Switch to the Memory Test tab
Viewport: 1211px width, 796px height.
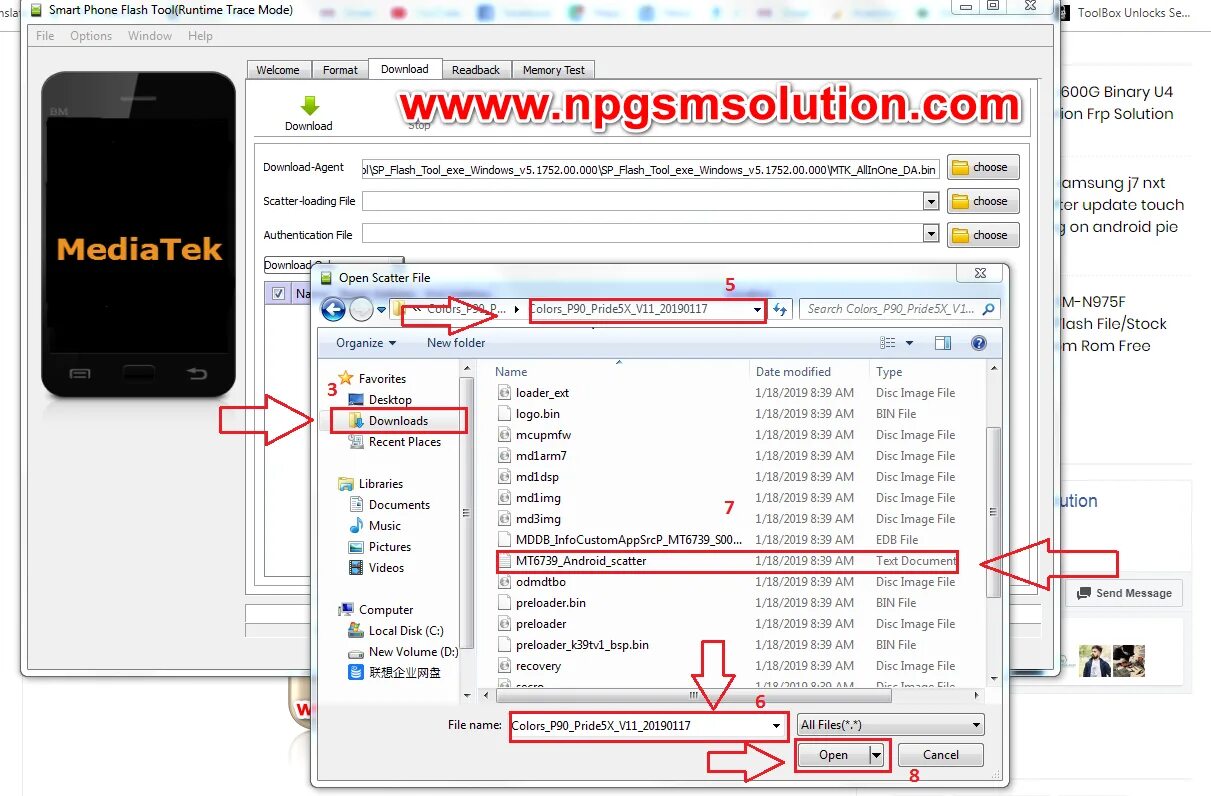click(554, 70)
